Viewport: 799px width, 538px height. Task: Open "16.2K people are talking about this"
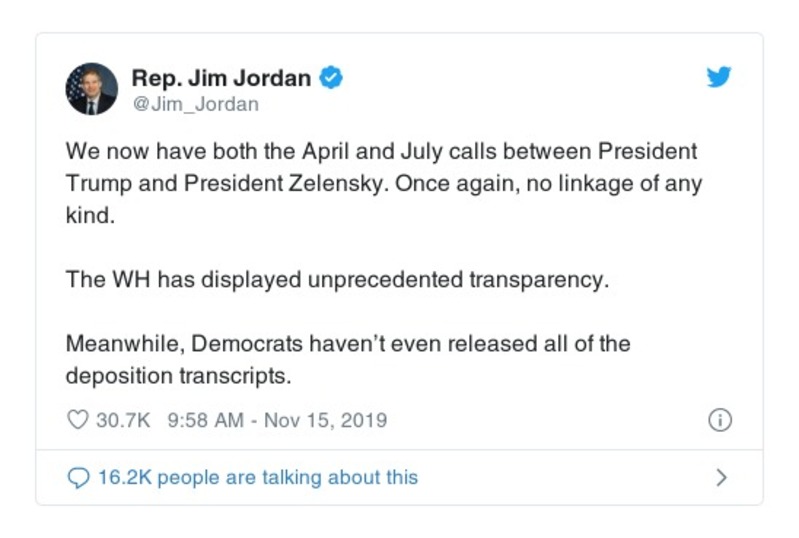tap(257, 478)
